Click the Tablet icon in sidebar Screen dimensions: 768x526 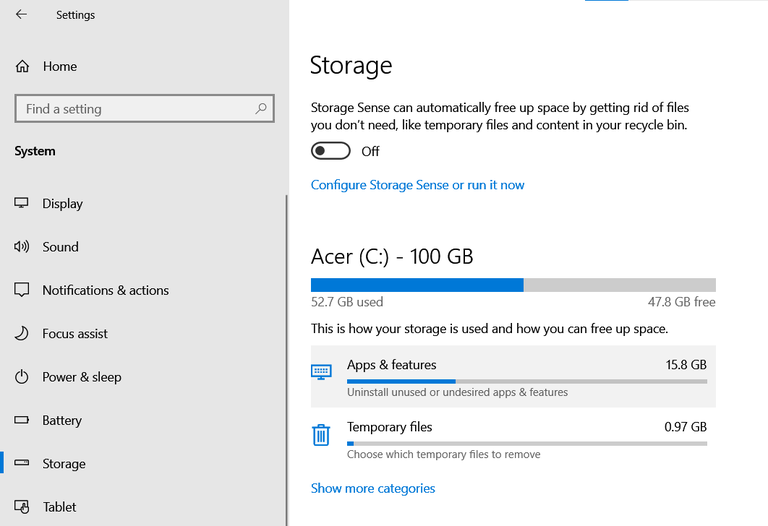point(22,507)
